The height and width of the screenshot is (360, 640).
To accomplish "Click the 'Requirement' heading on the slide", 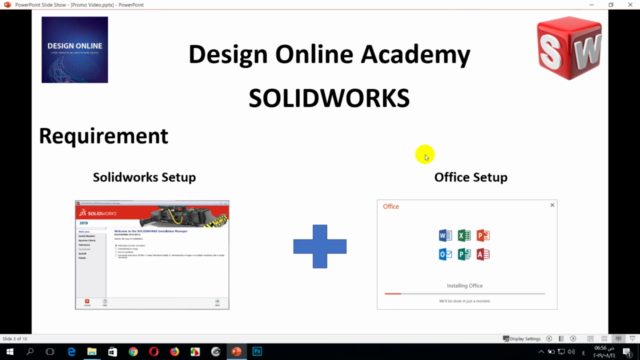I will 103,136.
